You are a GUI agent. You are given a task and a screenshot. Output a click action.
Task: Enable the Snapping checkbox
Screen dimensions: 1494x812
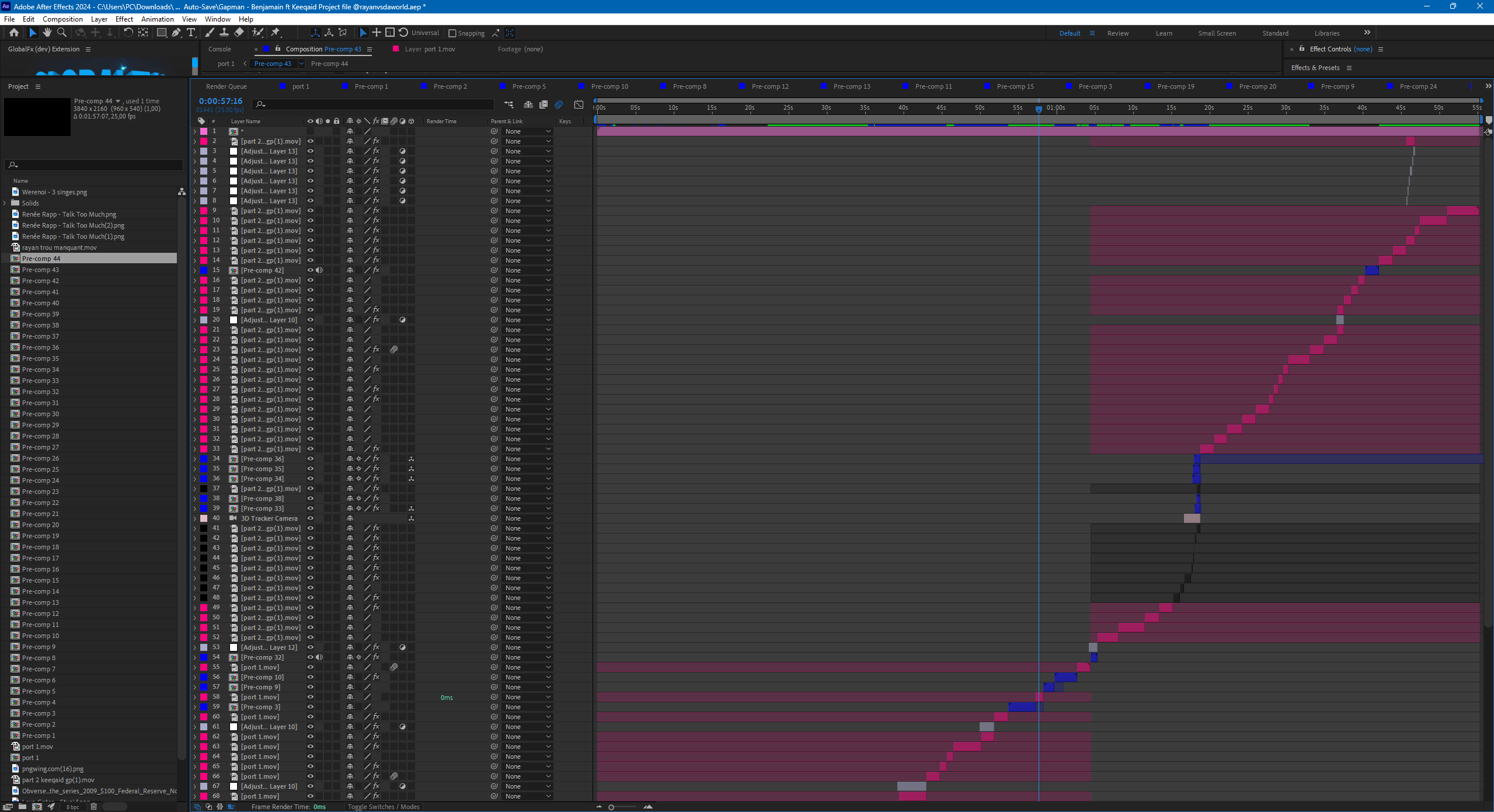[452, 33]
